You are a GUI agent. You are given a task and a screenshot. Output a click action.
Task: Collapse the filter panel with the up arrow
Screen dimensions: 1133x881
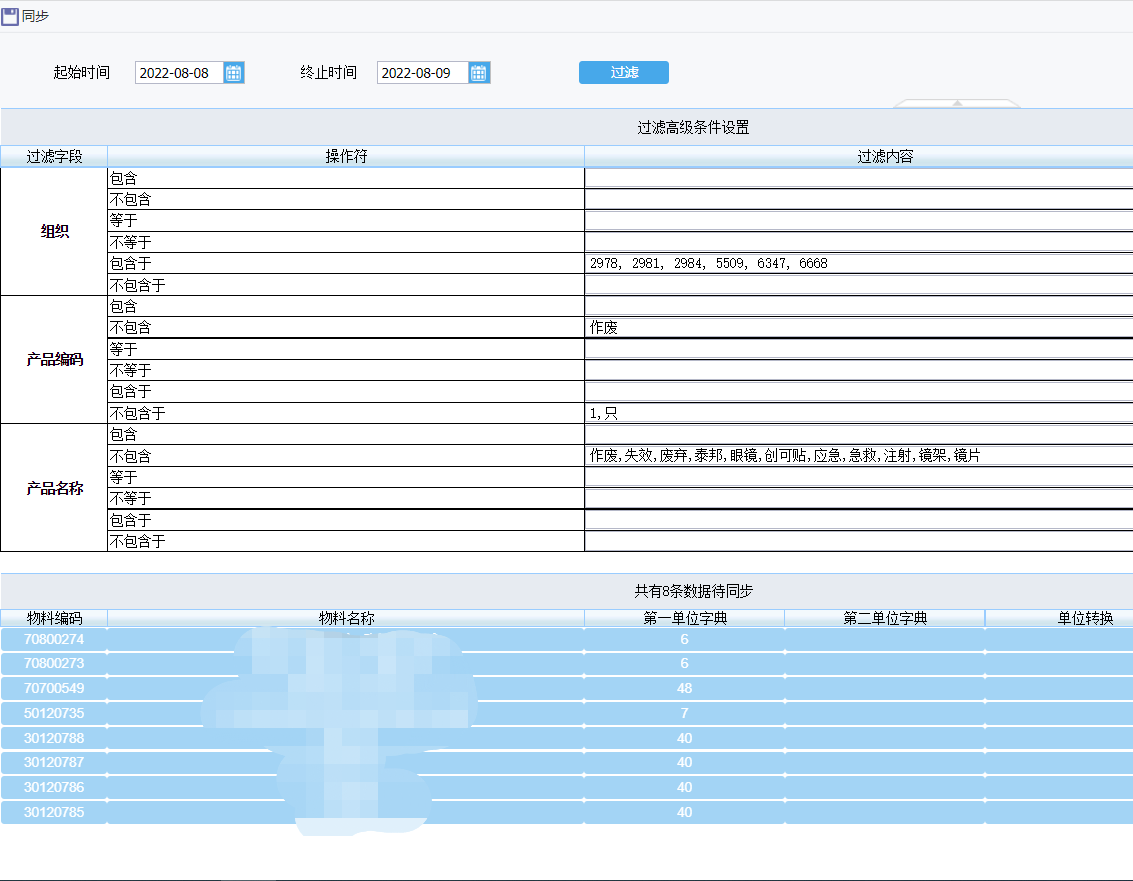[x=957, y=103]
